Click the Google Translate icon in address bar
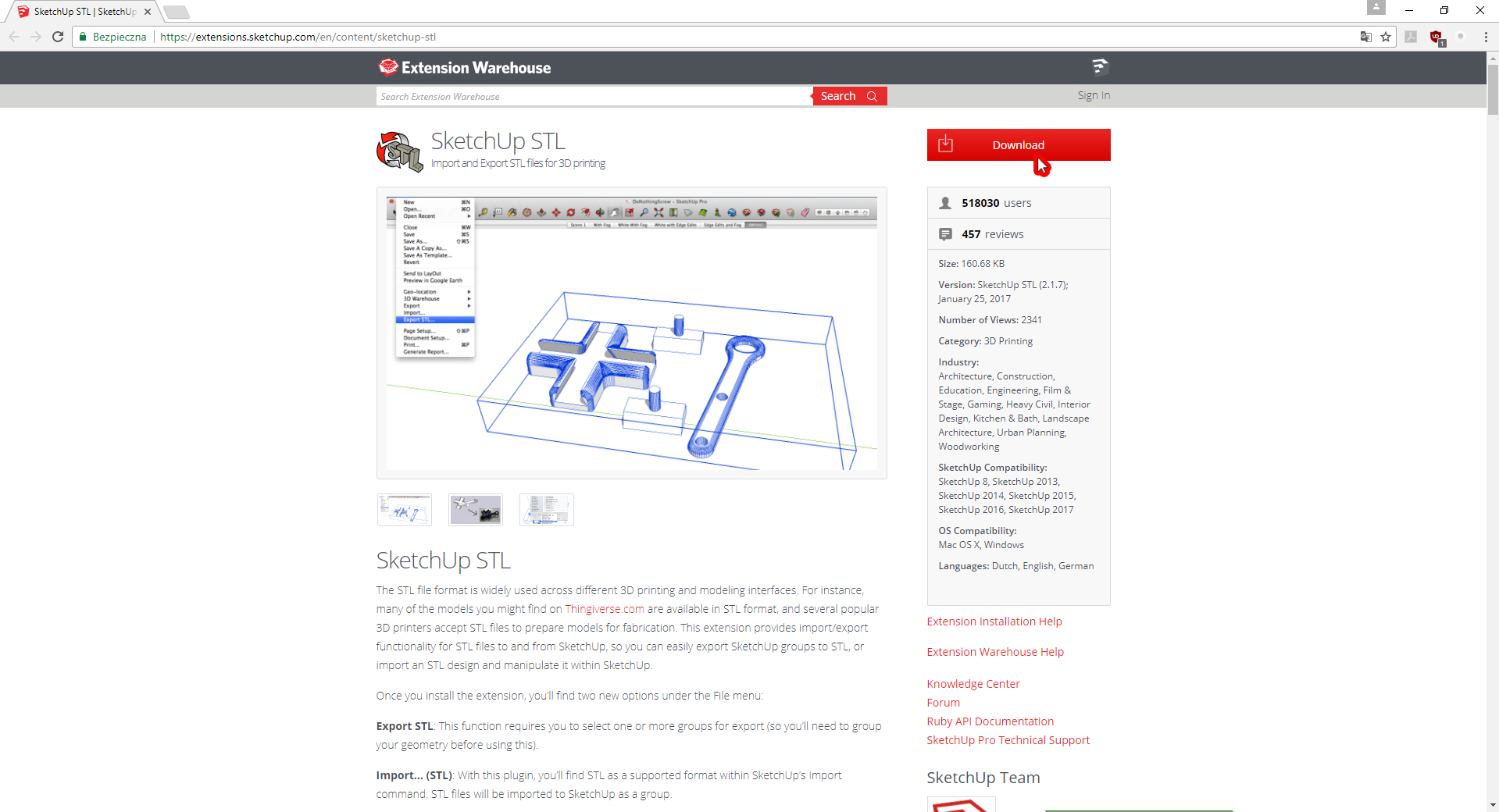The height and width of the screenshot is (812, 1499). 1365,37
